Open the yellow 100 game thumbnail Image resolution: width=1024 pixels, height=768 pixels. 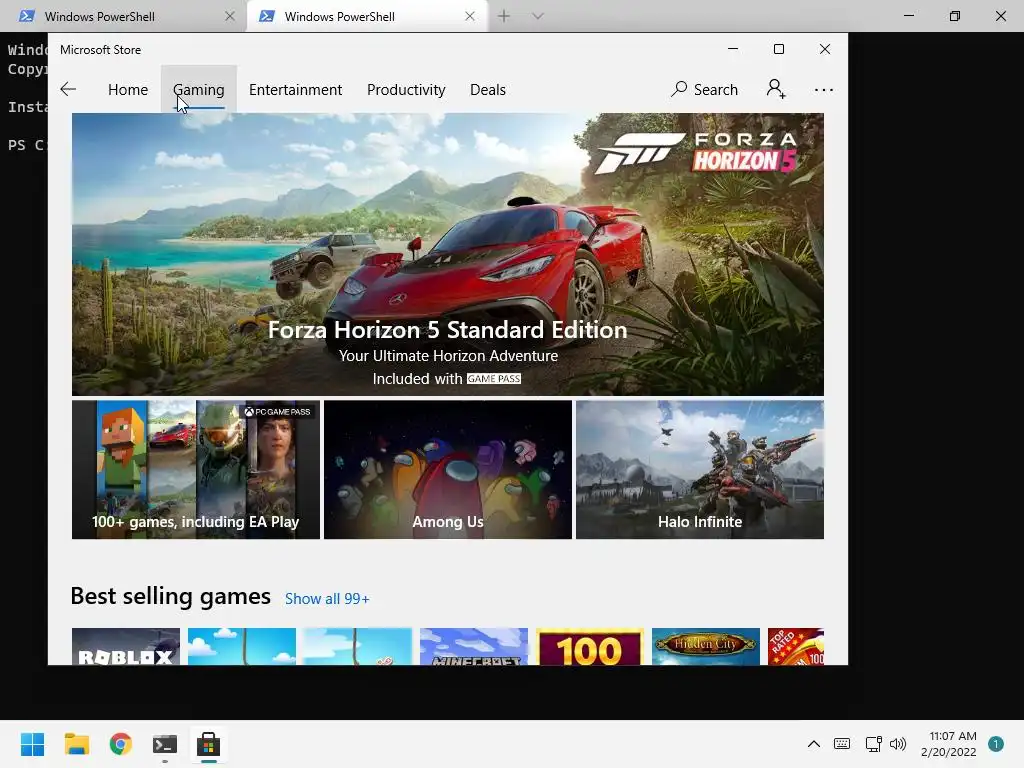590,647
